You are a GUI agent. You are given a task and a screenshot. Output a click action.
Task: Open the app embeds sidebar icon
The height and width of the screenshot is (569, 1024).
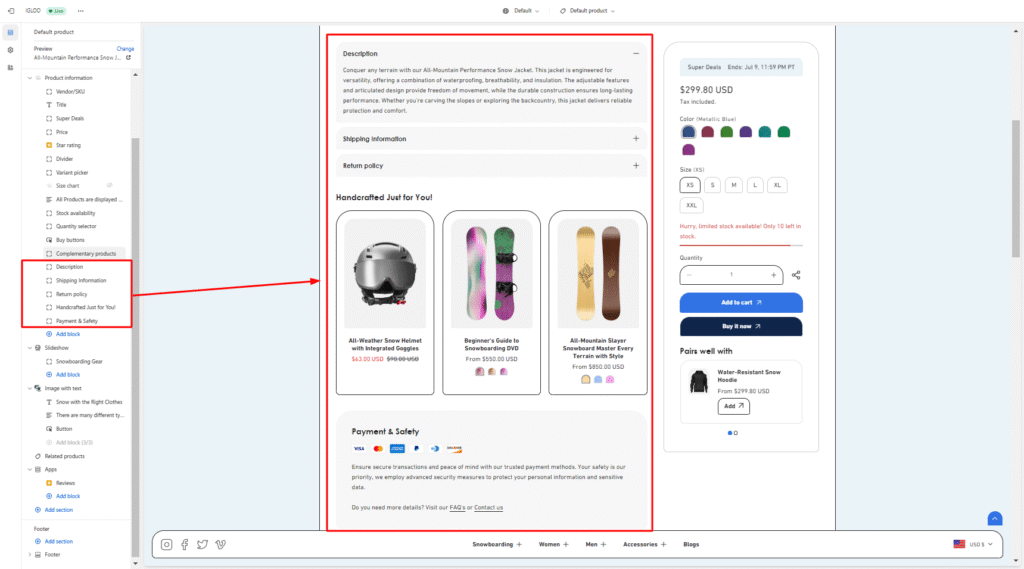tap(10, 66)
